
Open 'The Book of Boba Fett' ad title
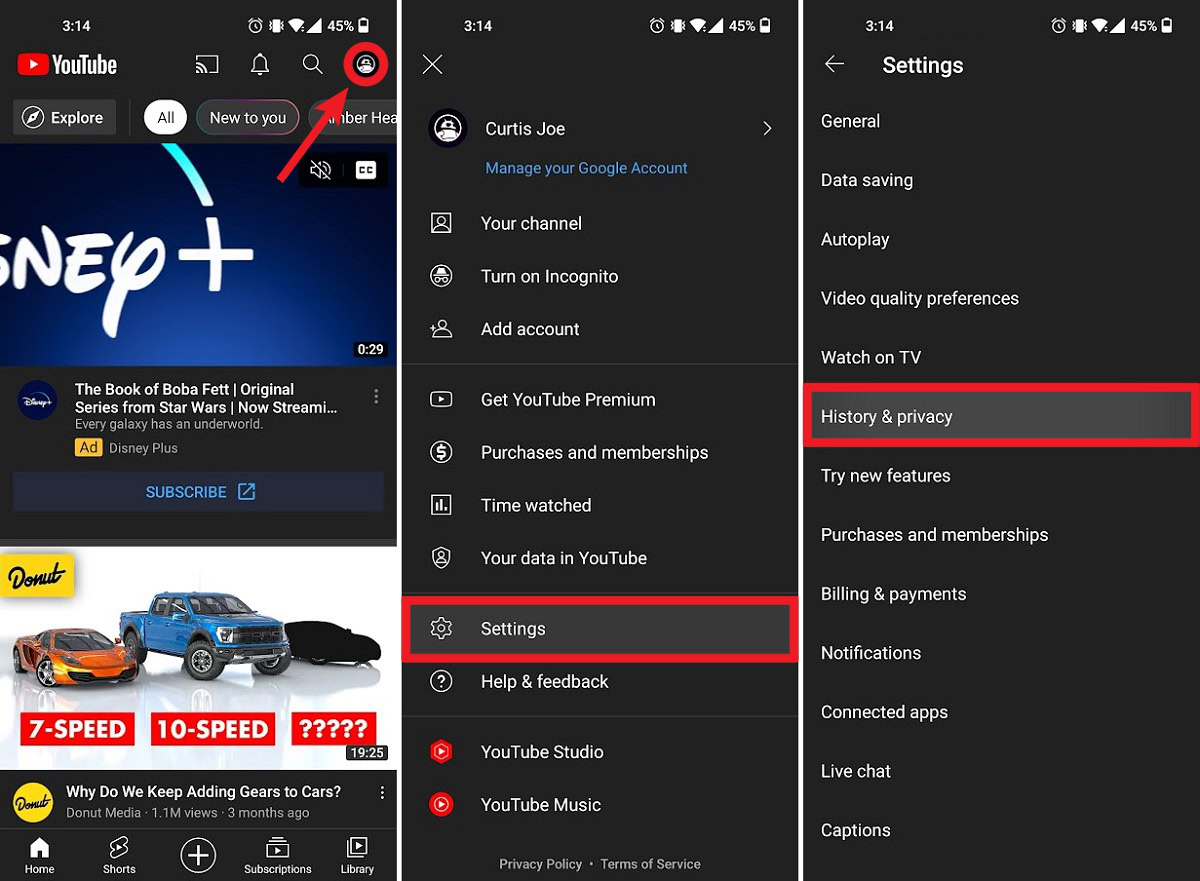206,398
